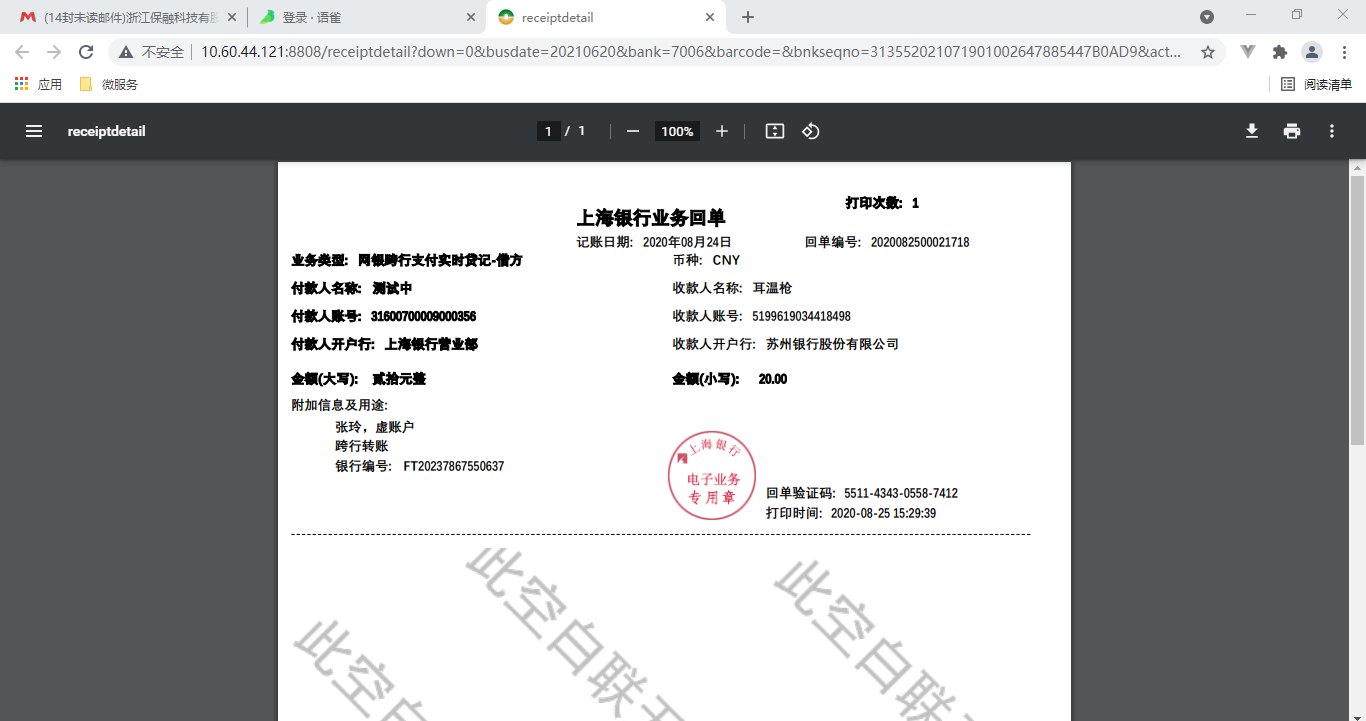Image resolution: width=1366 pixels, height=721 pixels.
Task: Close the Gmail tab
Action: [x=232, y=17]
